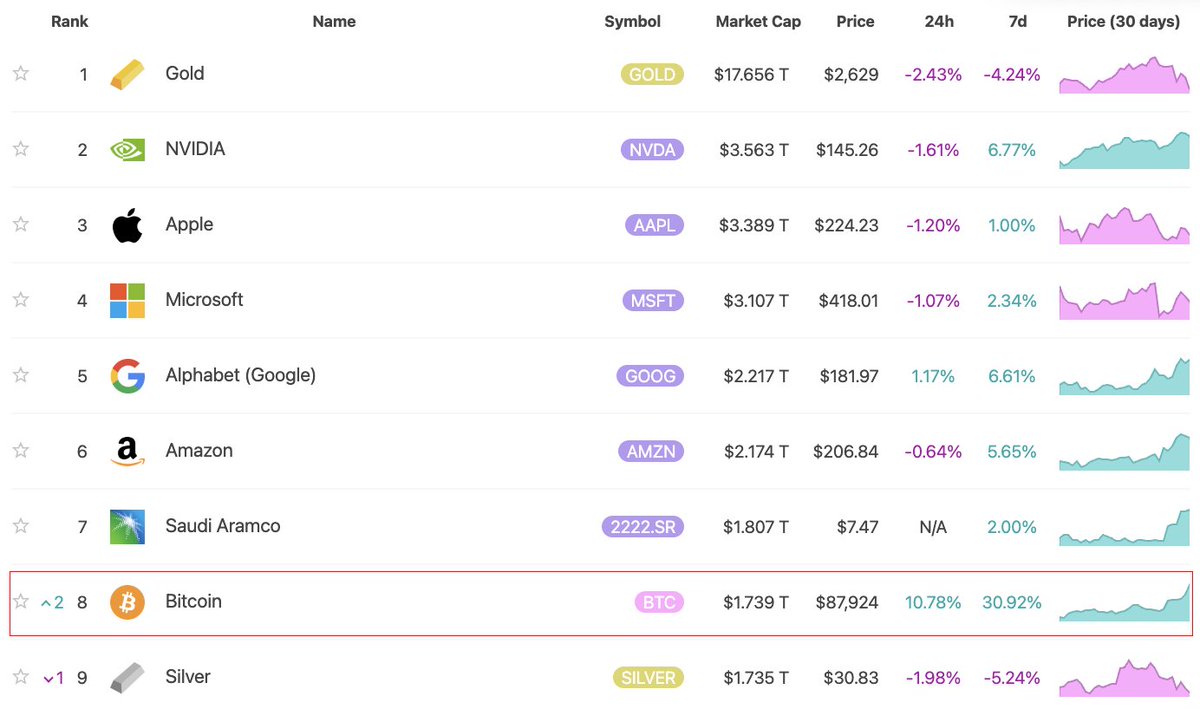Open Amazon's 30-day price chart
1200x709 pixels.
tap(1125, 452)
